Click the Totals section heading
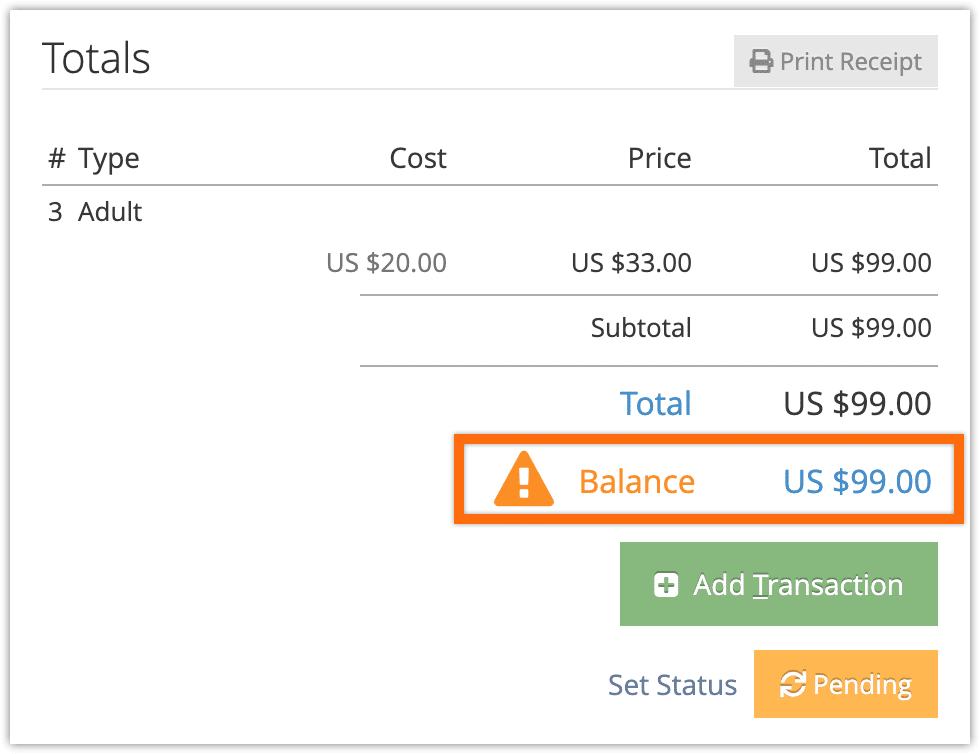 [96, 58]
